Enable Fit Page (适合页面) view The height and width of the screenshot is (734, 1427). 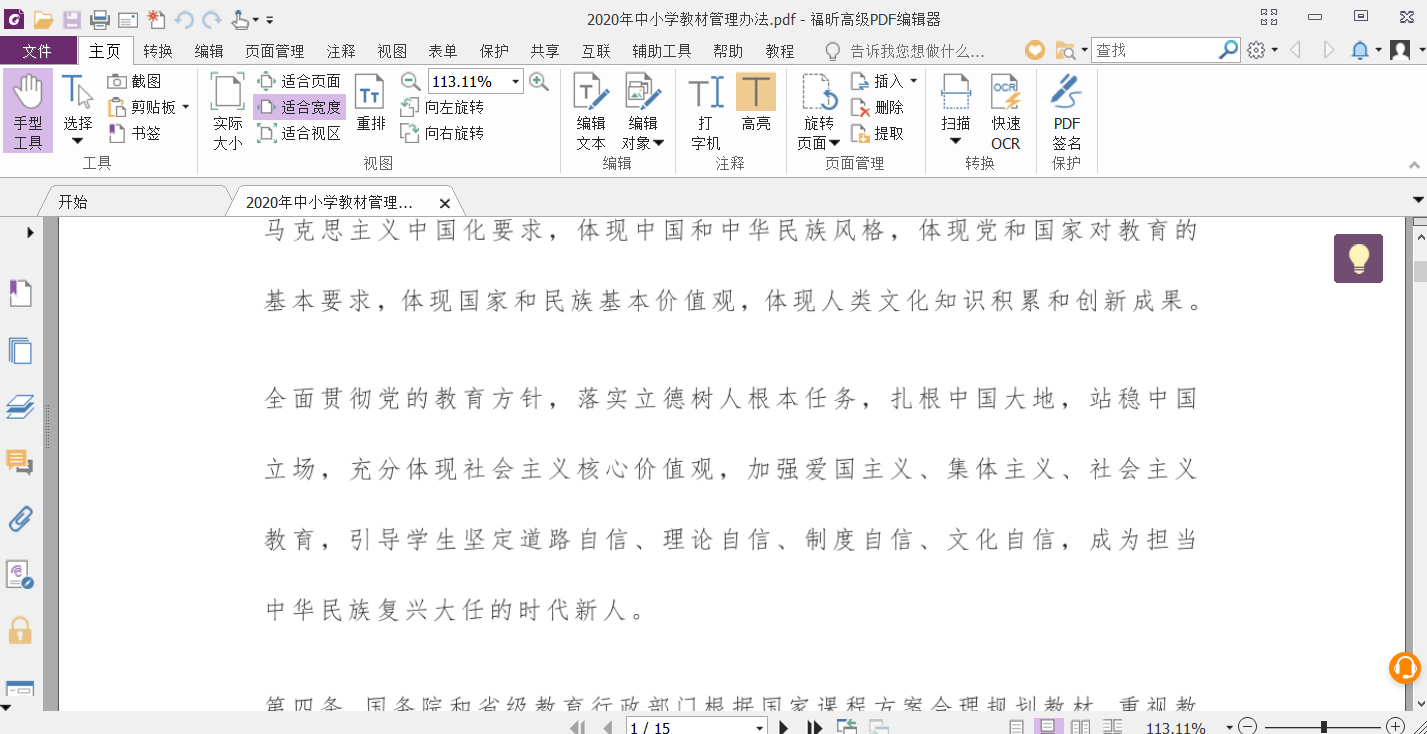pos(299,81)
